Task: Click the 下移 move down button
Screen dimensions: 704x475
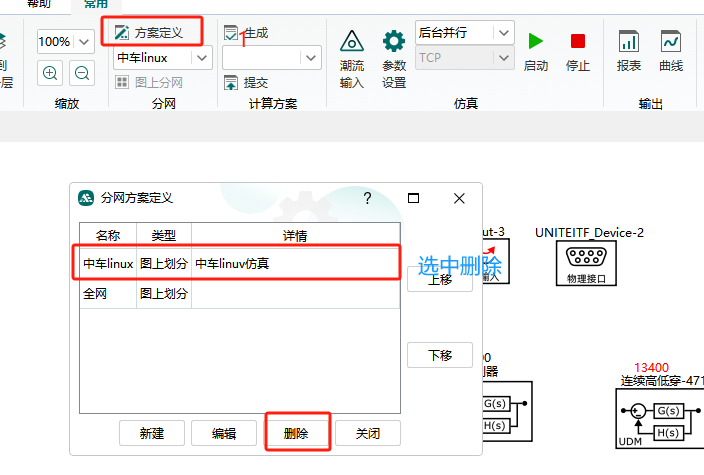Action: point(439,355)
